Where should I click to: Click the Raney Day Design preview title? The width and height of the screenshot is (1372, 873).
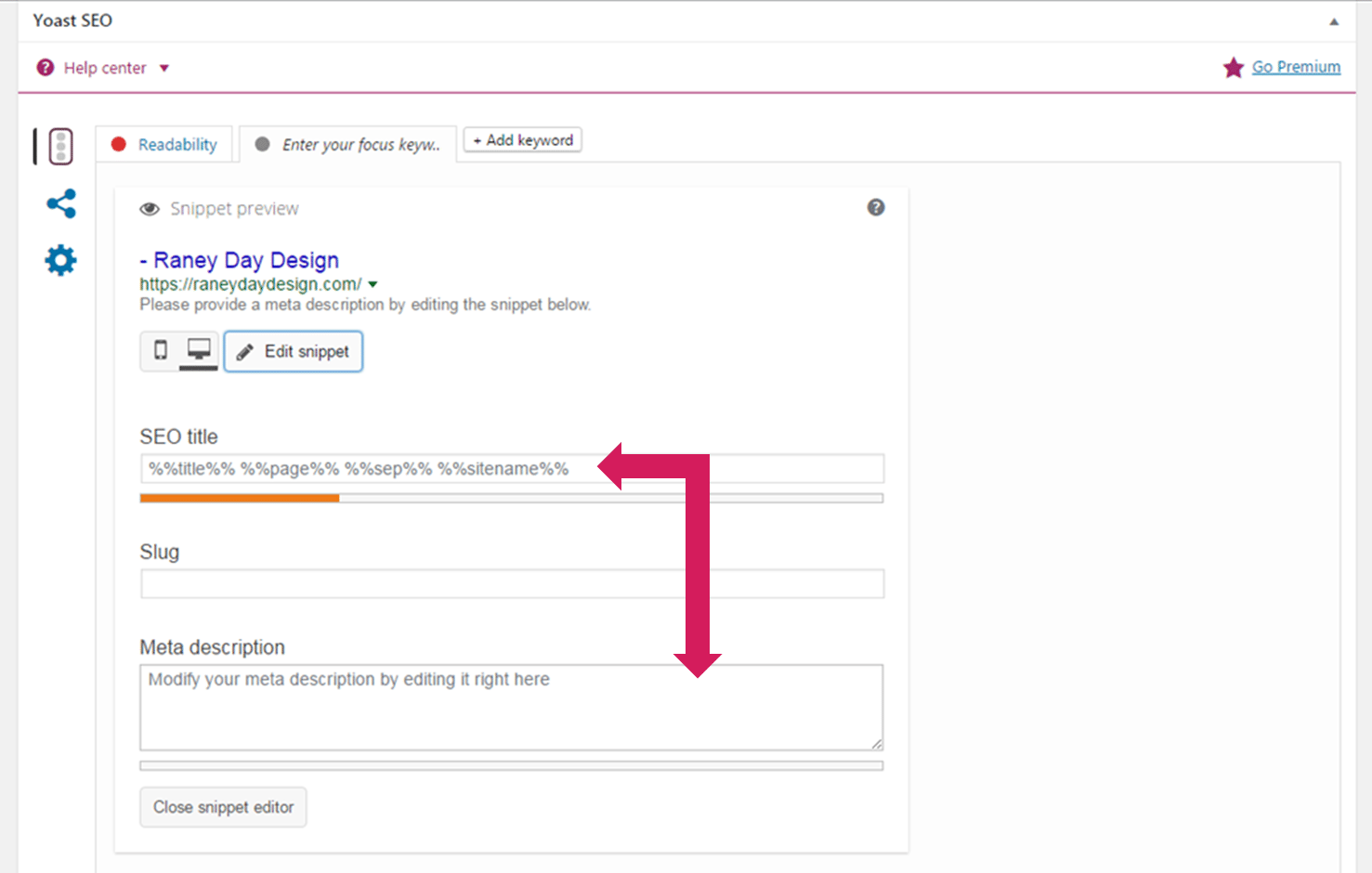(x=240, y=260)
